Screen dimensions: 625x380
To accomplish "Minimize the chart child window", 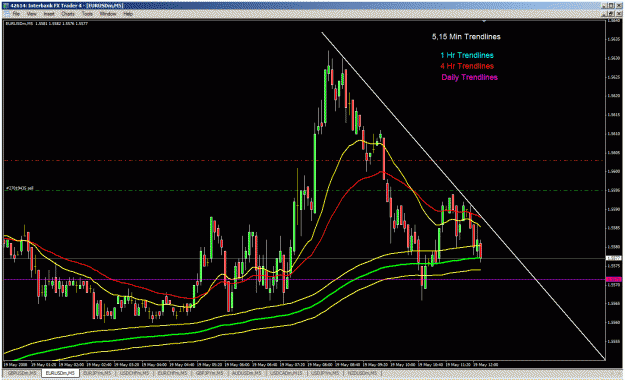I will coord(604,14).
